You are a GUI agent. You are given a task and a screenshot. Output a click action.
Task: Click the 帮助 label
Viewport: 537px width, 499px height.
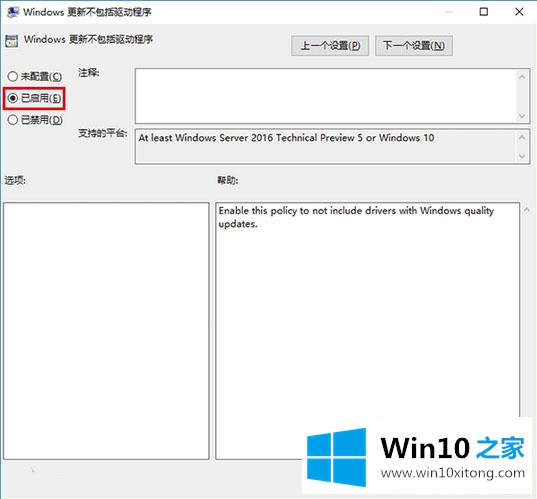click(228, 180)
